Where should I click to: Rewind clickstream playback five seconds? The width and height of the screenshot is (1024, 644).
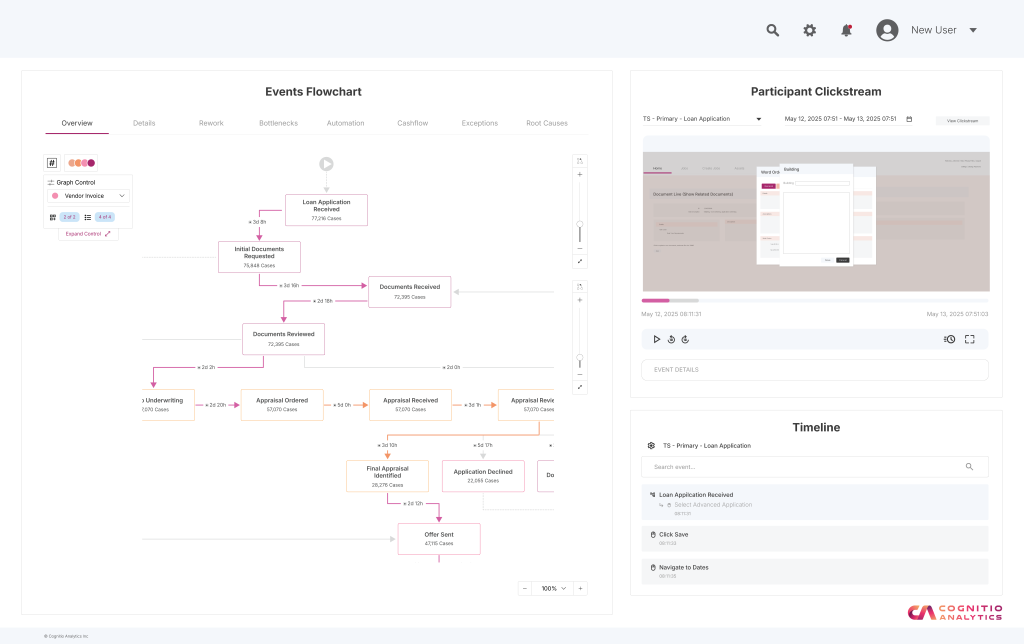(x=671, y=339)
